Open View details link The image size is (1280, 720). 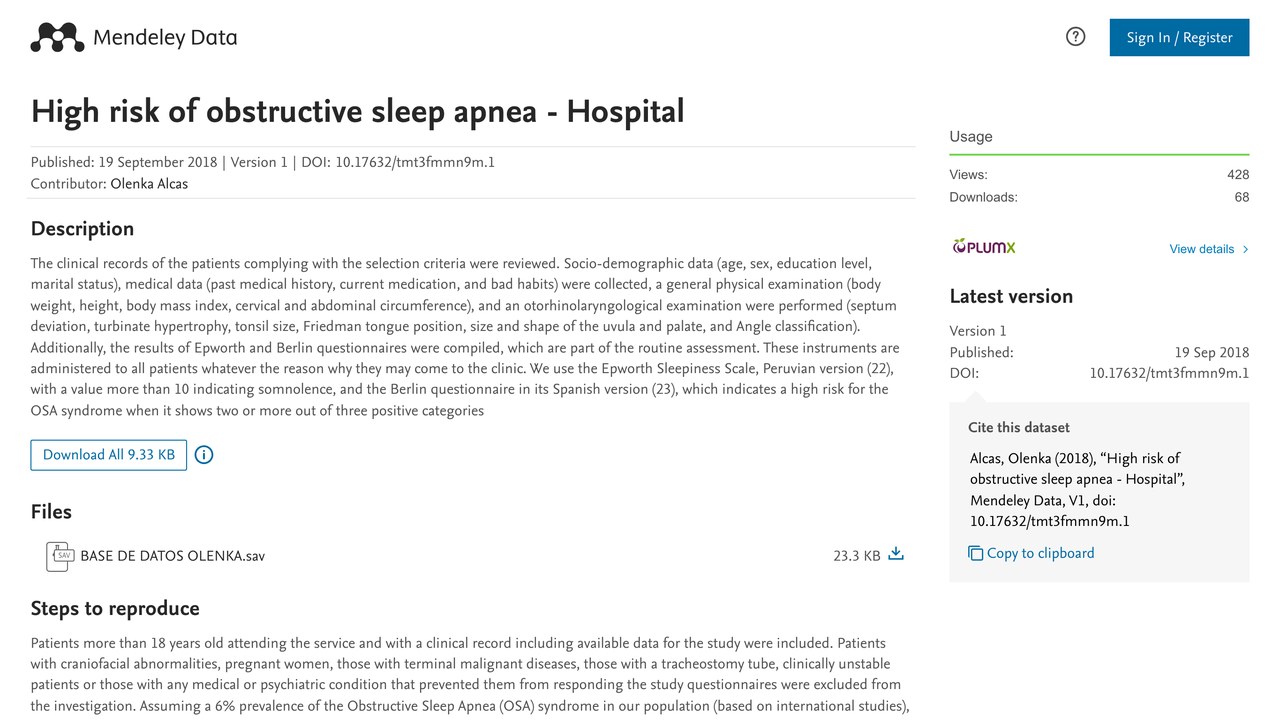click(x=1202, y=249)
